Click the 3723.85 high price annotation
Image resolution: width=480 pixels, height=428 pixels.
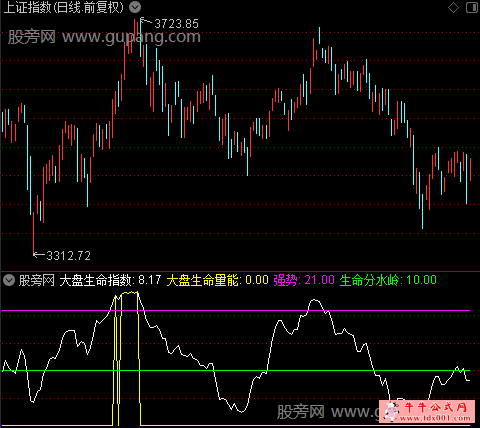[176, 24]
